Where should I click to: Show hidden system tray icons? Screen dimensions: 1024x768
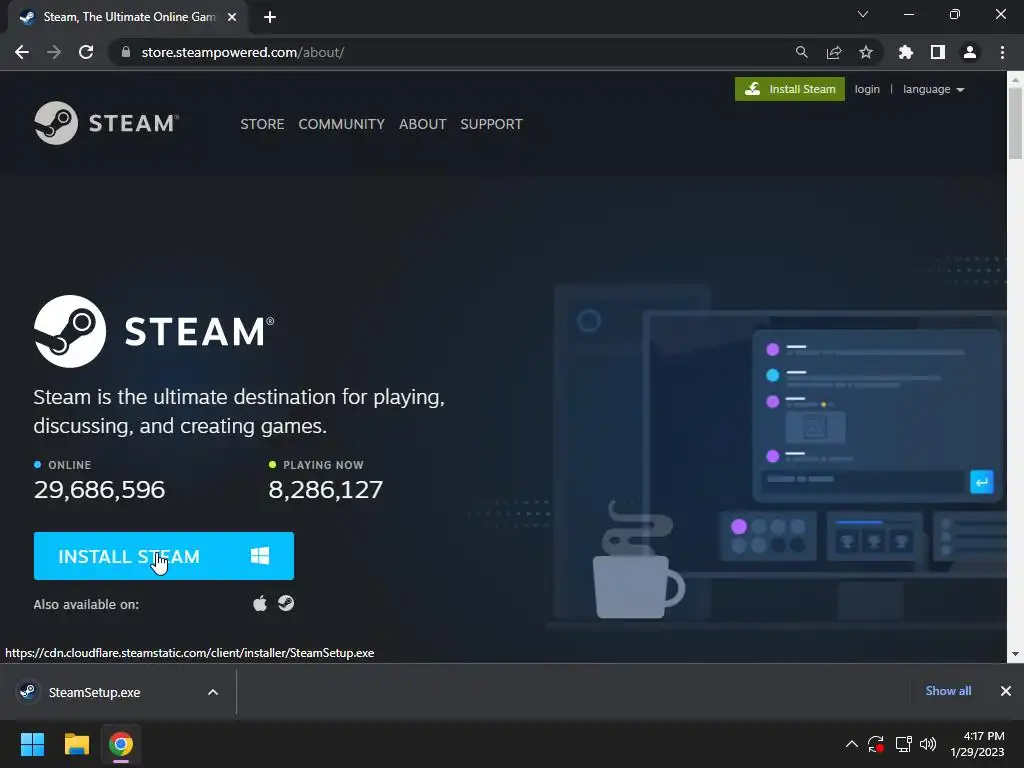[852, 744]
